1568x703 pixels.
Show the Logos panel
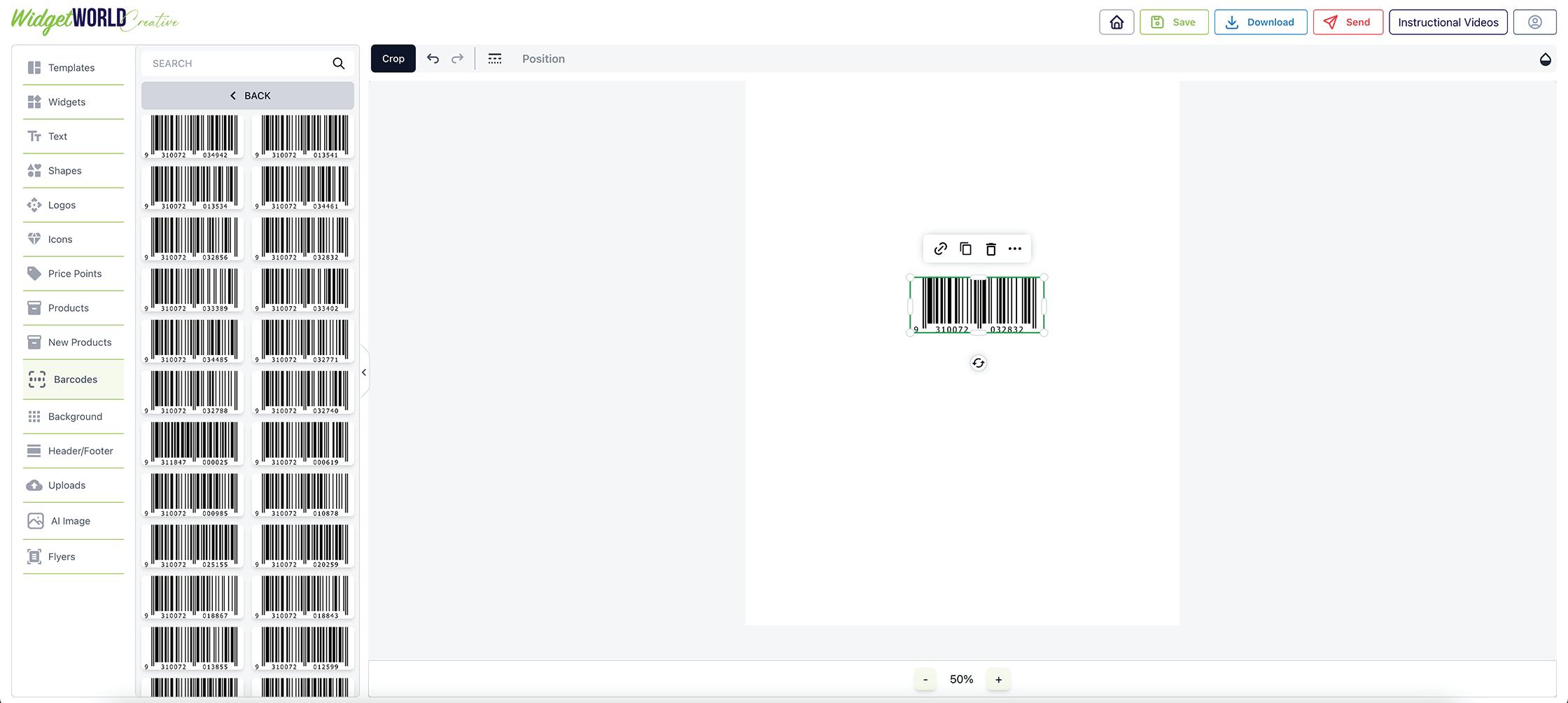coord(73,205)
